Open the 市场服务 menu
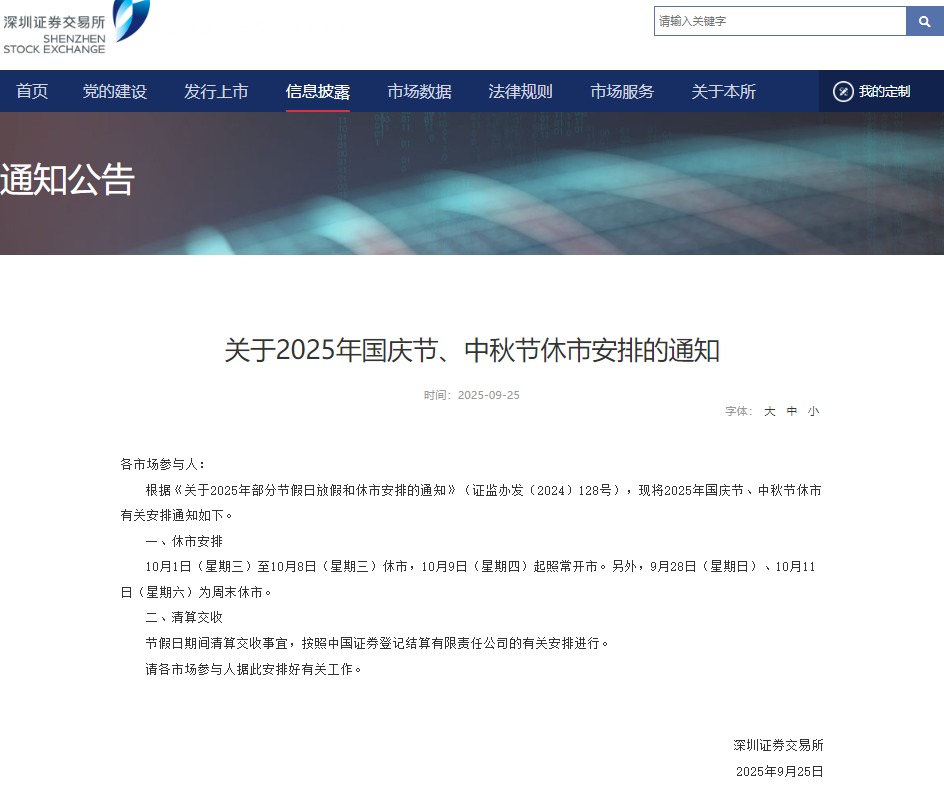944x785 pixels. click(x=622, y=92)
